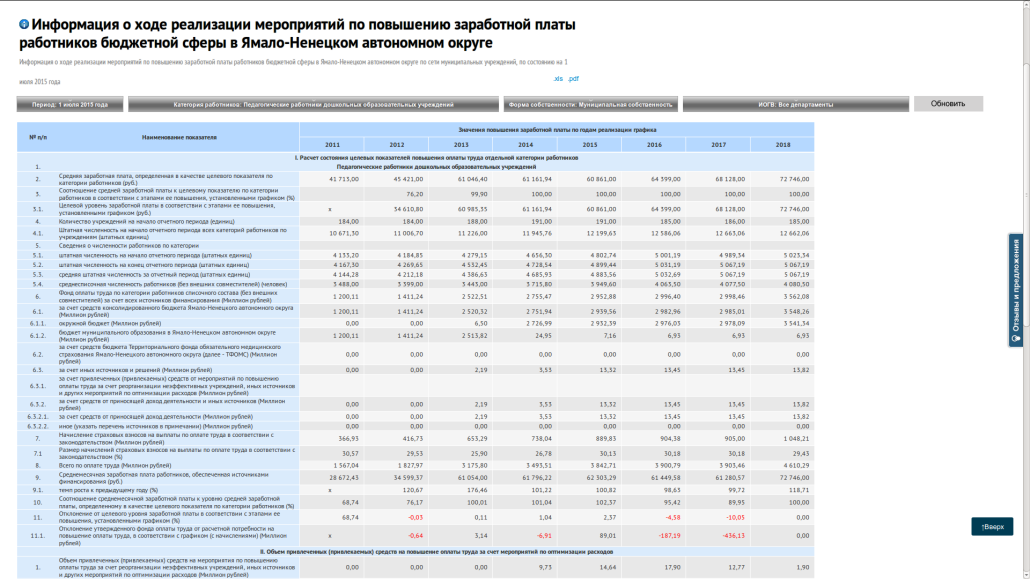The height and width of the screenshot is (579, 1030).
Task: Open the 'Период: 1 июля 2015 года' filter
Action: (x=70, y=104)
